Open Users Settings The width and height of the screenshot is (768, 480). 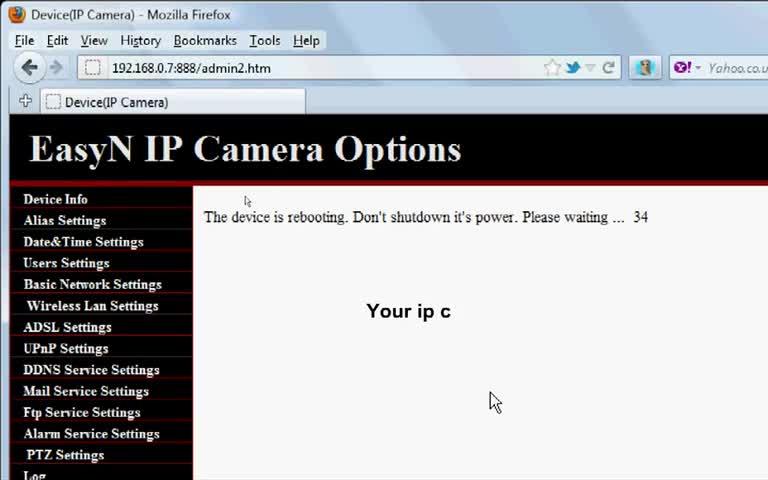click(x=66, y=263)
